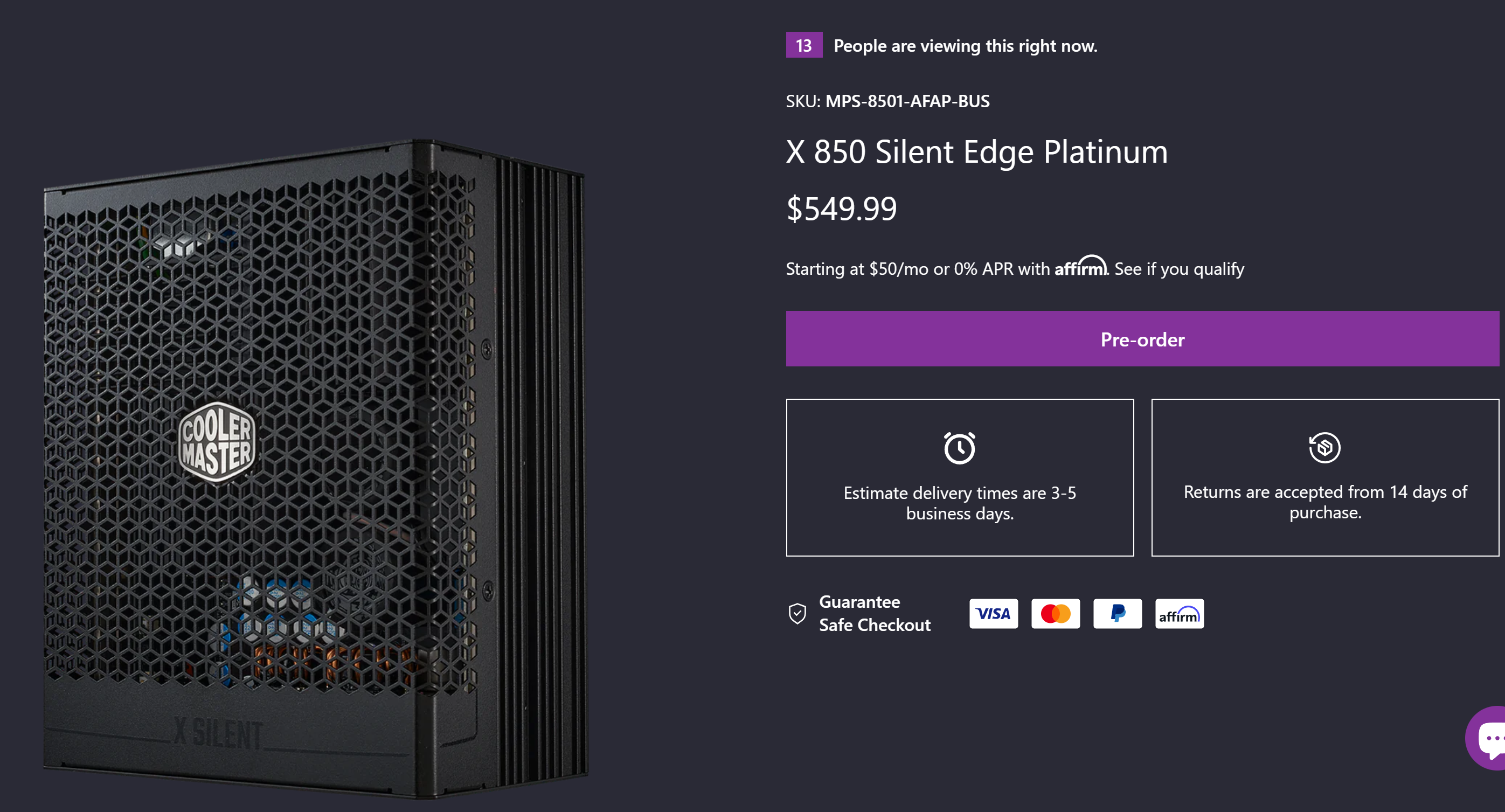Click the Guarantee Safe Checkout label
Screen dimensions: 1505x812
pos(874,613)
